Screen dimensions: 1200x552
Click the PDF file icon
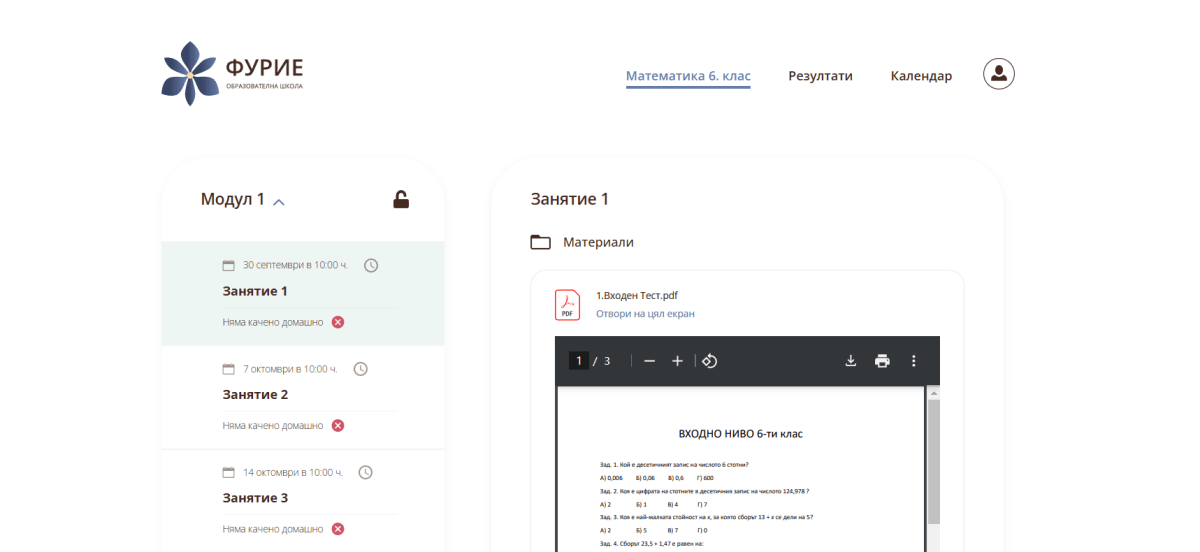click(567, 304)
